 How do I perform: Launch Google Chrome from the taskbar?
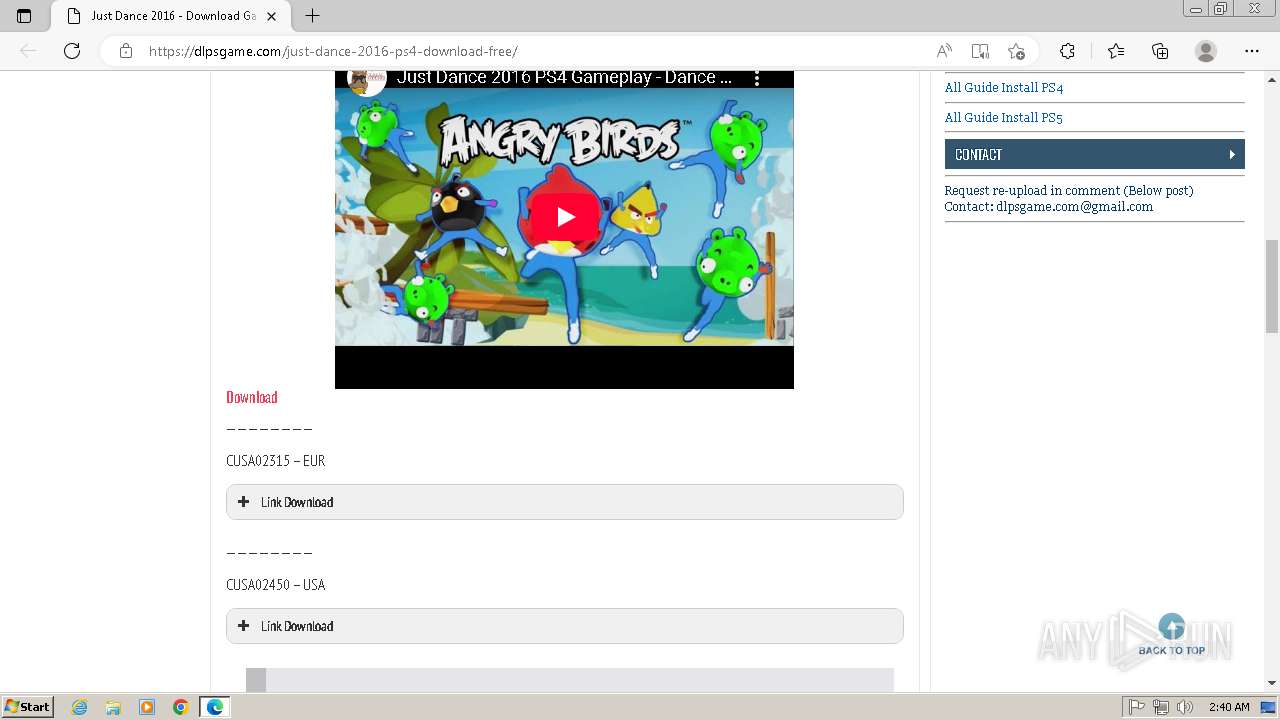pos(181,707)
